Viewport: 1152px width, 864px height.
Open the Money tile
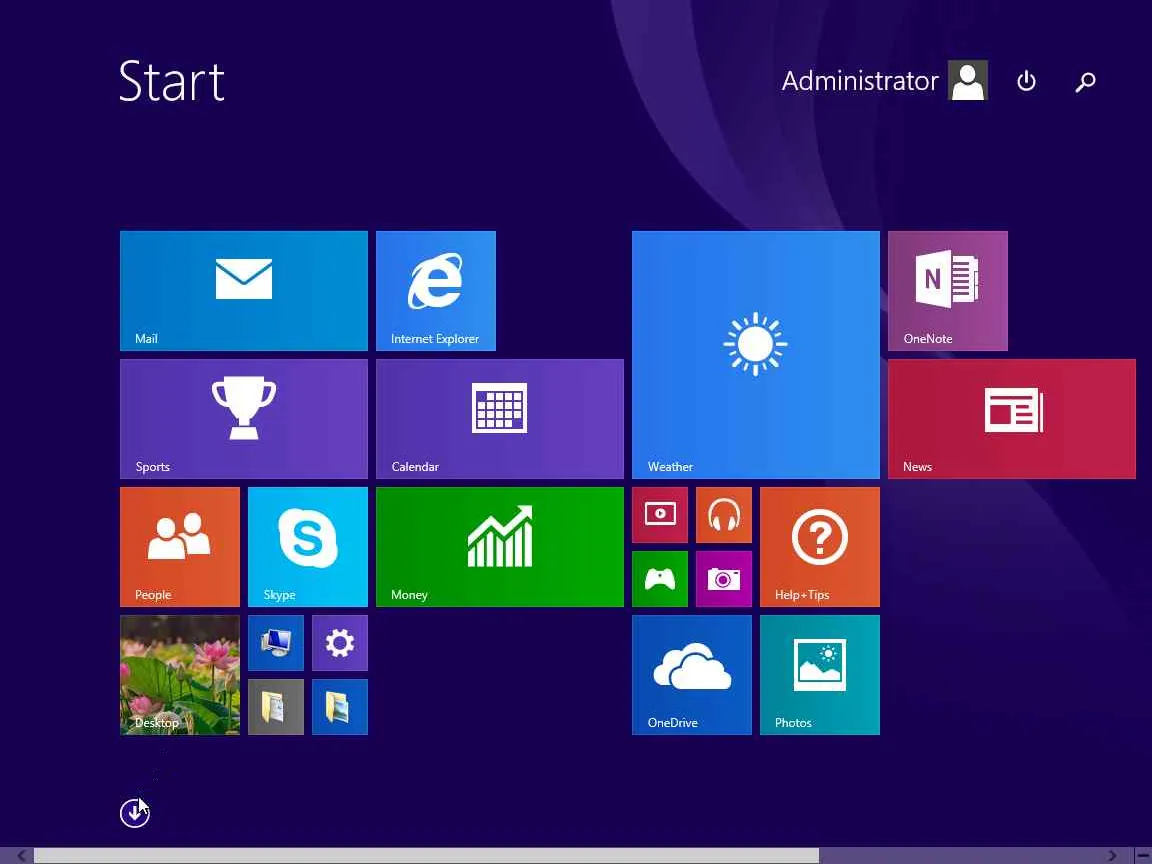(500, 547)
